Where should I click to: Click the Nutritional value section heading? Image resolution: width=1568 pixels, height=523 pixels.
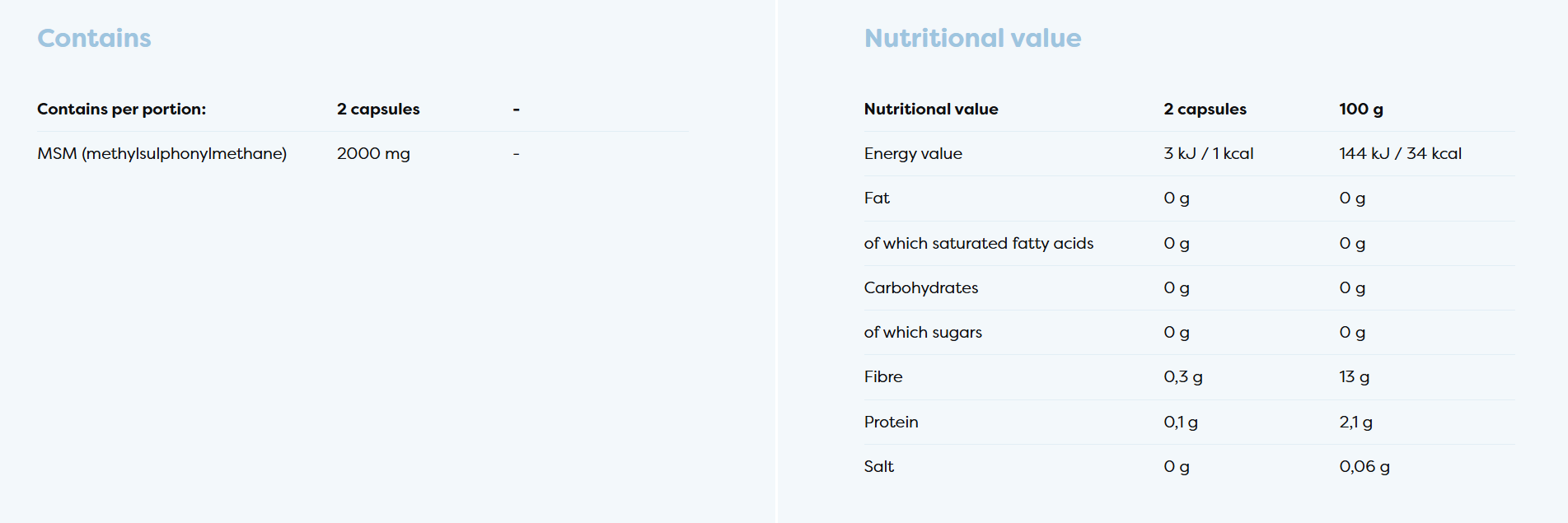point(972,39)
